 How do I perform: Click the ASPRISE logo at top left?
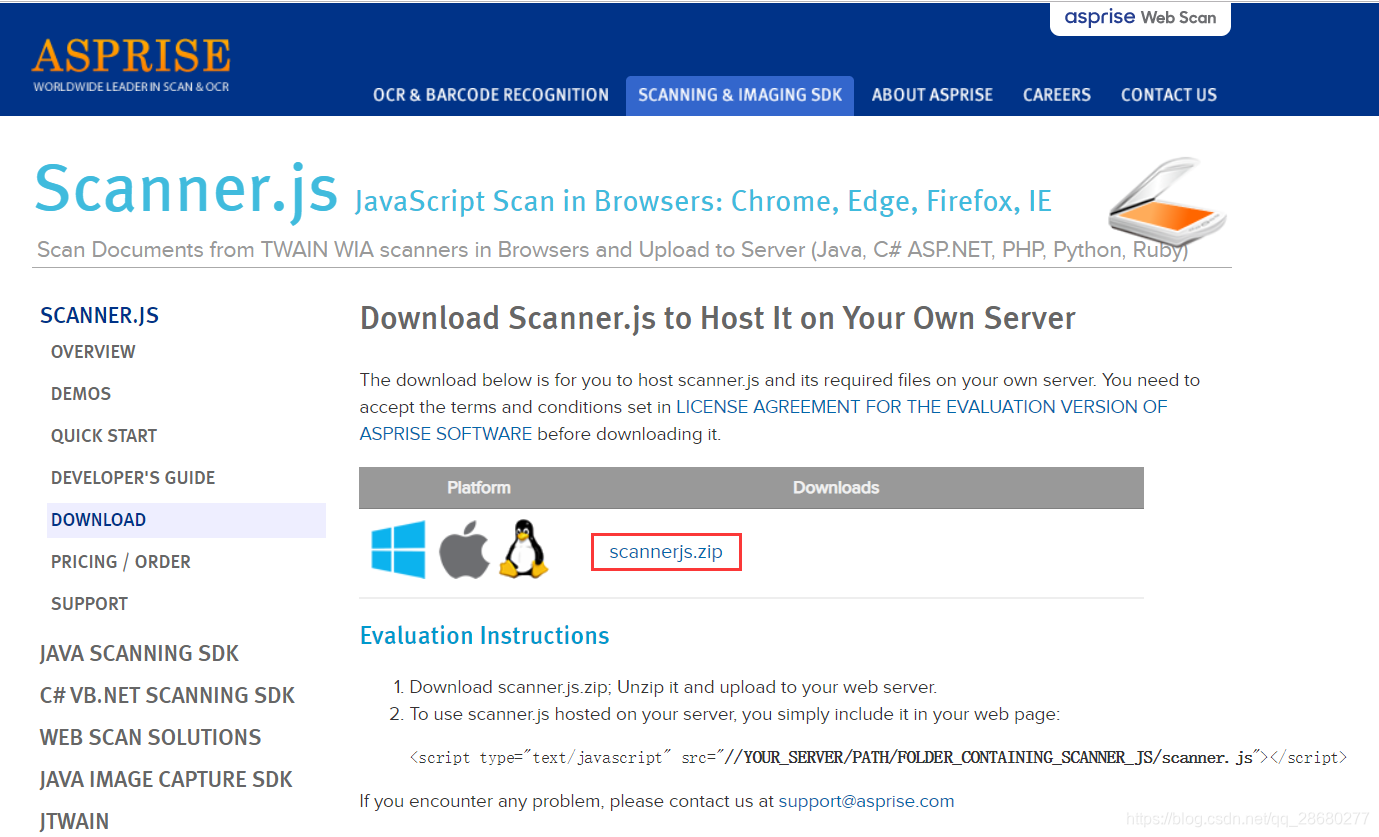[x=131, y=65]
